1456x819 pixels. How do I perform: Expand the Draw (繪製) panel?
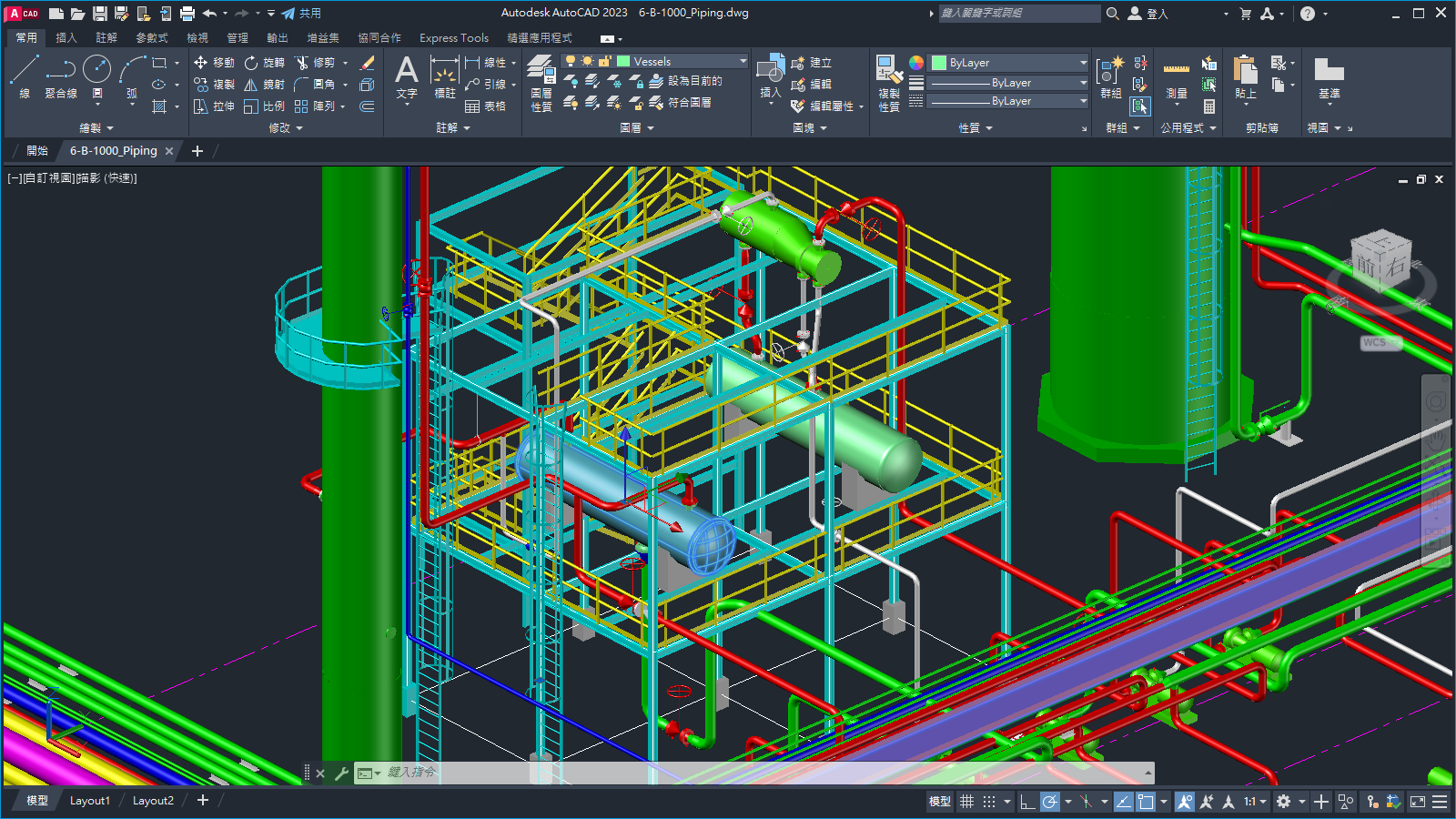[96, 128]
